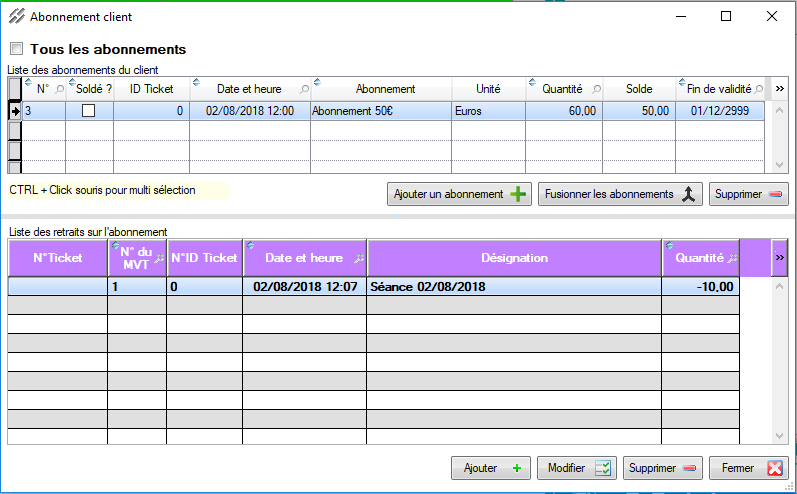797x494 pixels.
Task: Click the N°ID Ticket column header
Action: click(204, 258)
